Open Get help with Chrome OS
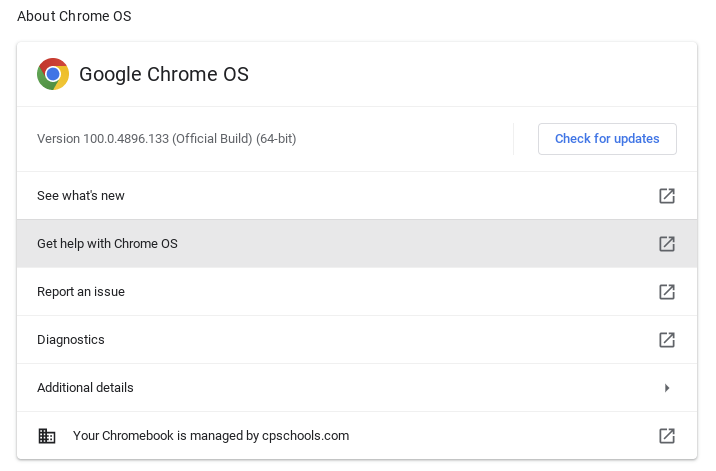The width and height of the screenshot is (716, 471). pyautogui.click(x=357, y=243)
